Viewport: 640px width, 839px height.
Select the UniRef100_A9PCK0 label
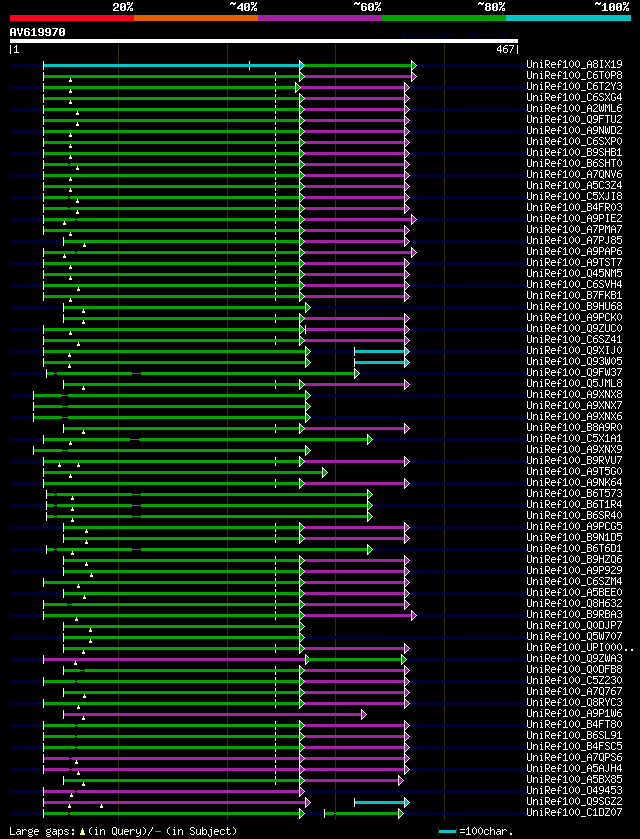tap(574, 317)
